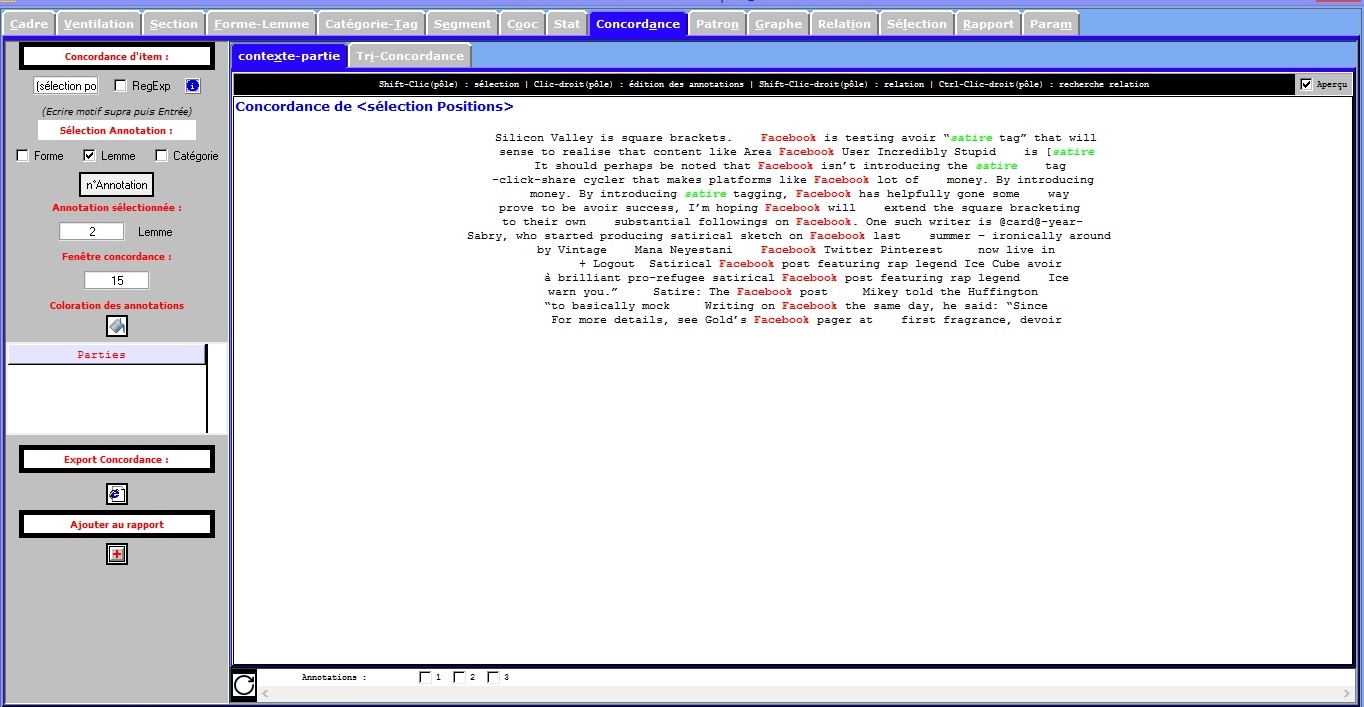
Task: Click 'Facebook' in the '-click-share cycler' line
Action: (x=842, y=180)
